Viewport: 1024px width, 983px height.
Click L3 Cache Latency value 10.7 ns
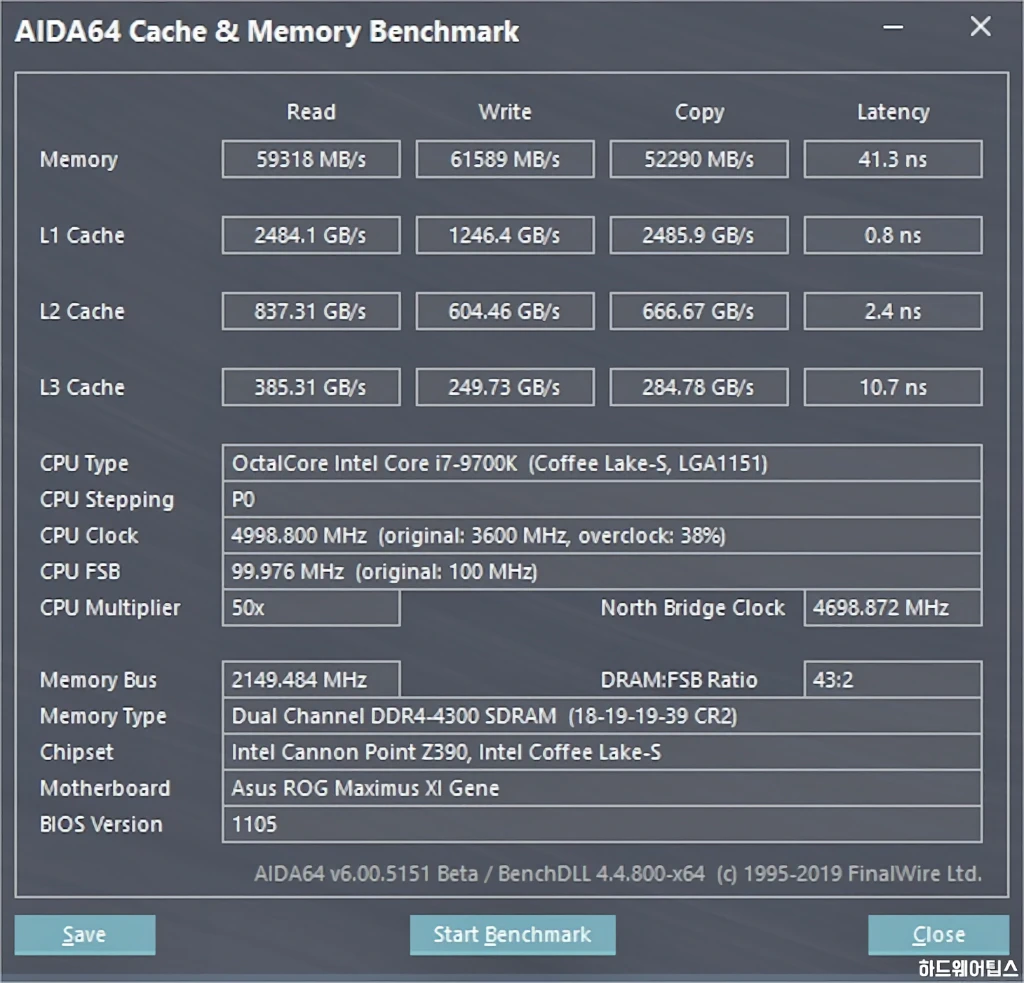coord(893,387)
